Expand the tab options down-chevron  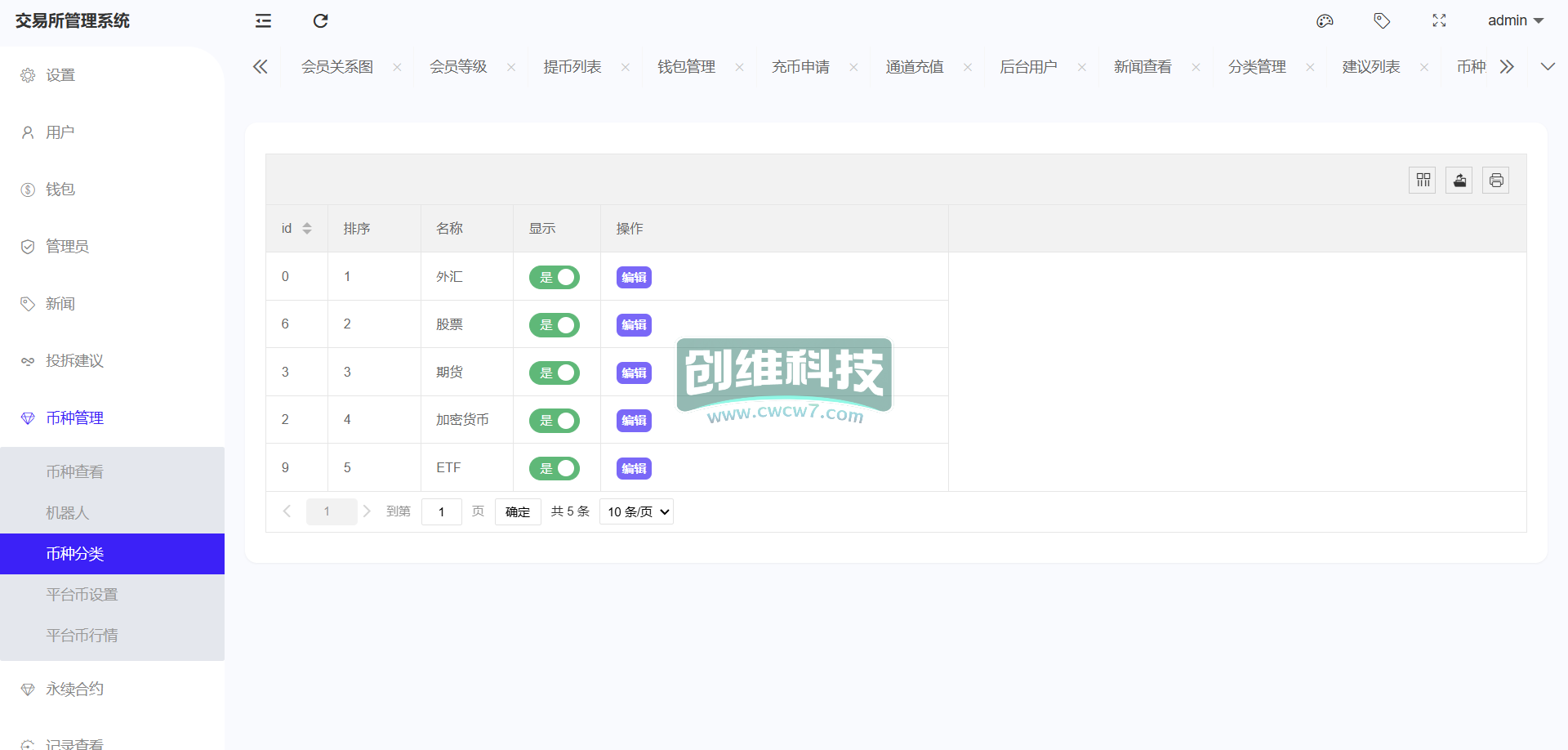1548,67
